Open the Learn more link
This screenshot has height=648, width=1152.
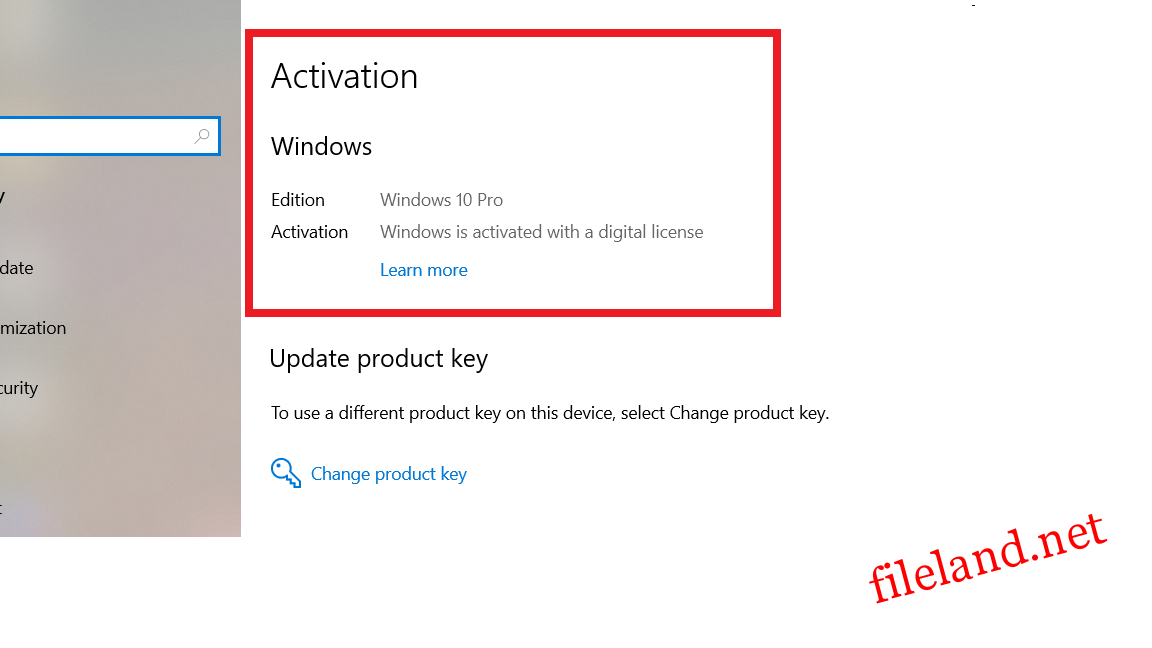(x=423, y=270)
